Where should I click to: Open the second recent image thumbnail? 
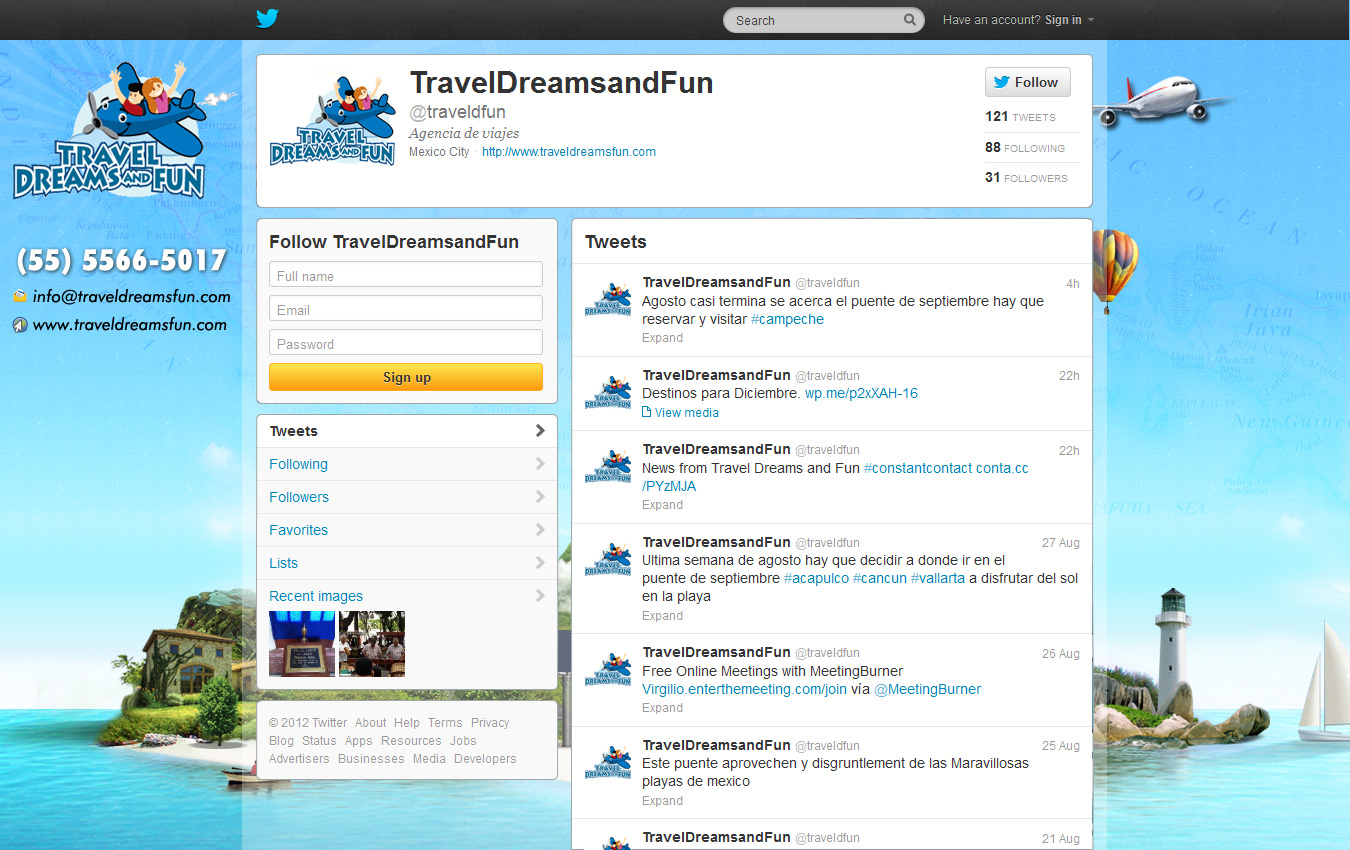(x=372, y=644)
